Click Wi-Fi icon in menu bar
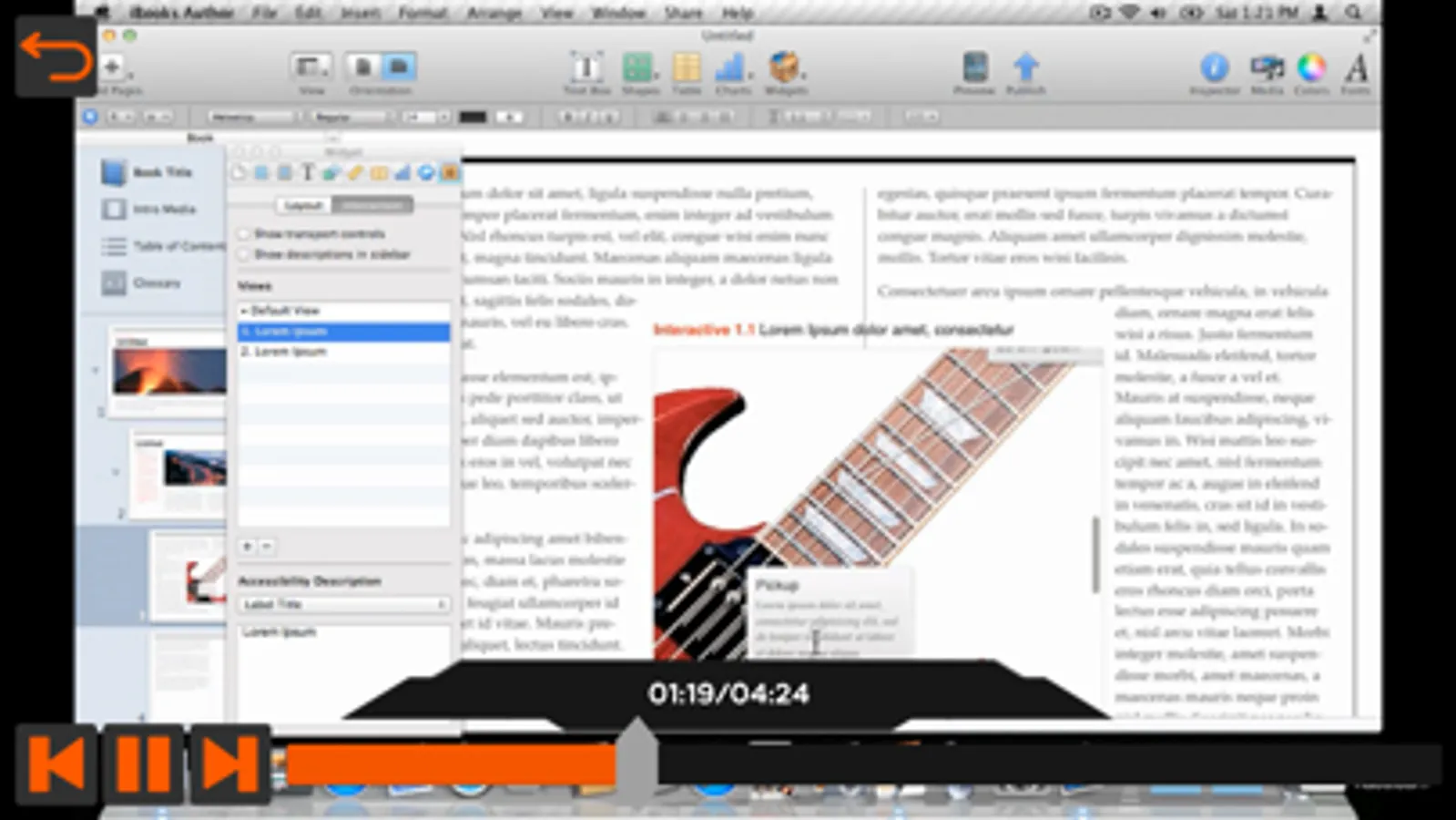 (1129, 13)
